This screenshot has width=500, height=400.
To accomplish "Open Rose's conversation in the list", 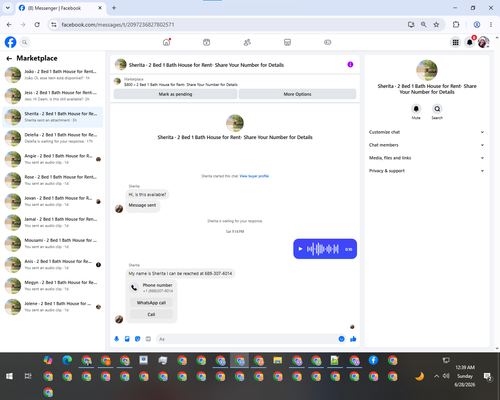I will pyautogui.click(x=53, y=180).
